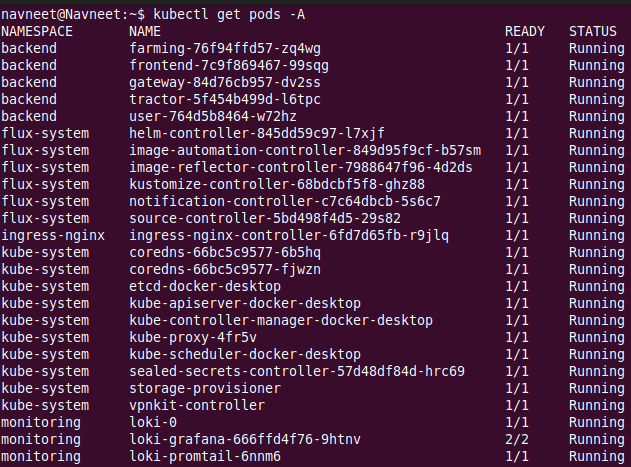Click the loki-promtail-6nnm6 pod name
The height and width of the screenshot is (467, 631).
(205, 456)
